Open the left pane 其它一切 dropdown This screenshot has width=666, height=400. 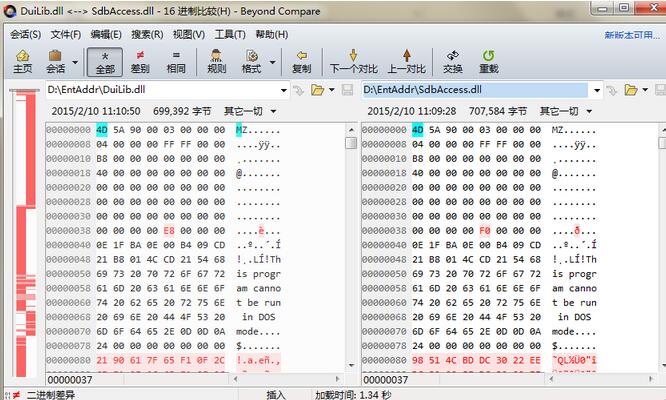point(250,111)
